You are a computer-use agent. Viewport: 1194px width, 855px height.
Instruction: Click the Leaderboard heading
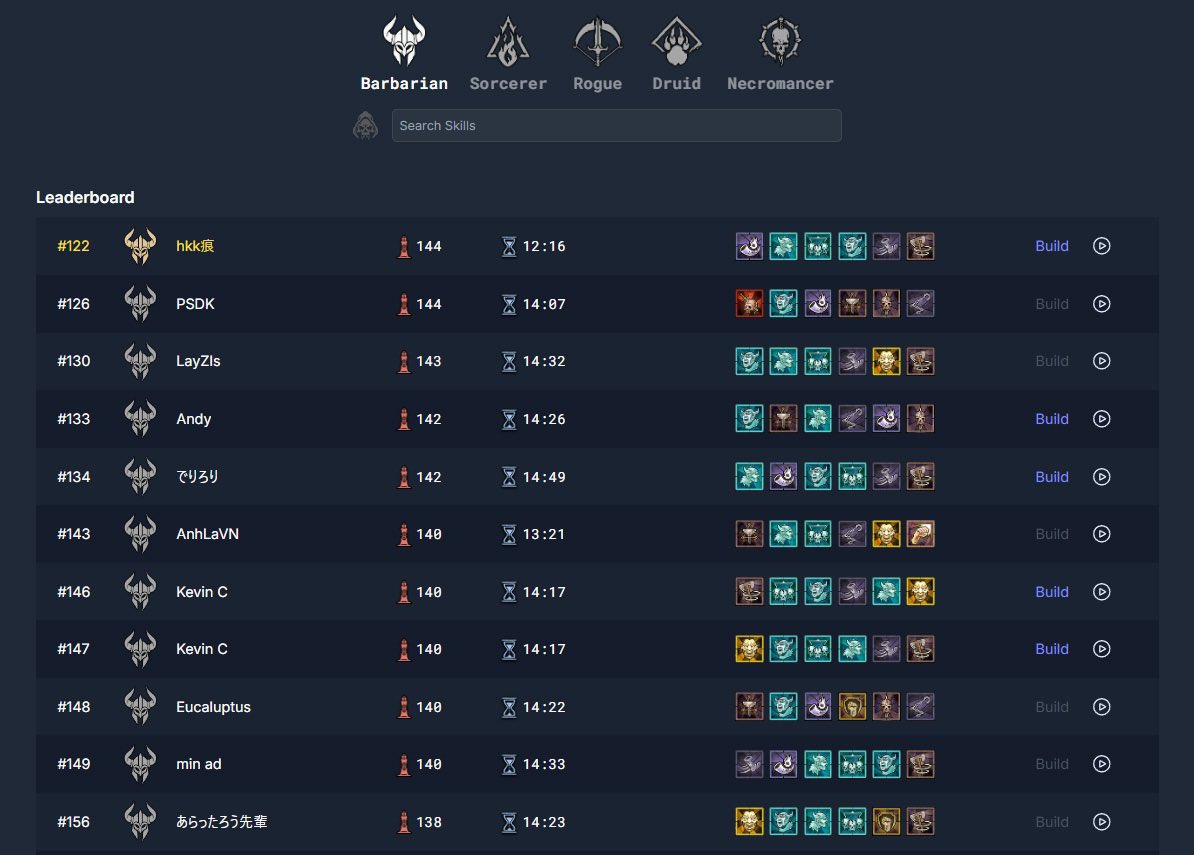(85, 197)
